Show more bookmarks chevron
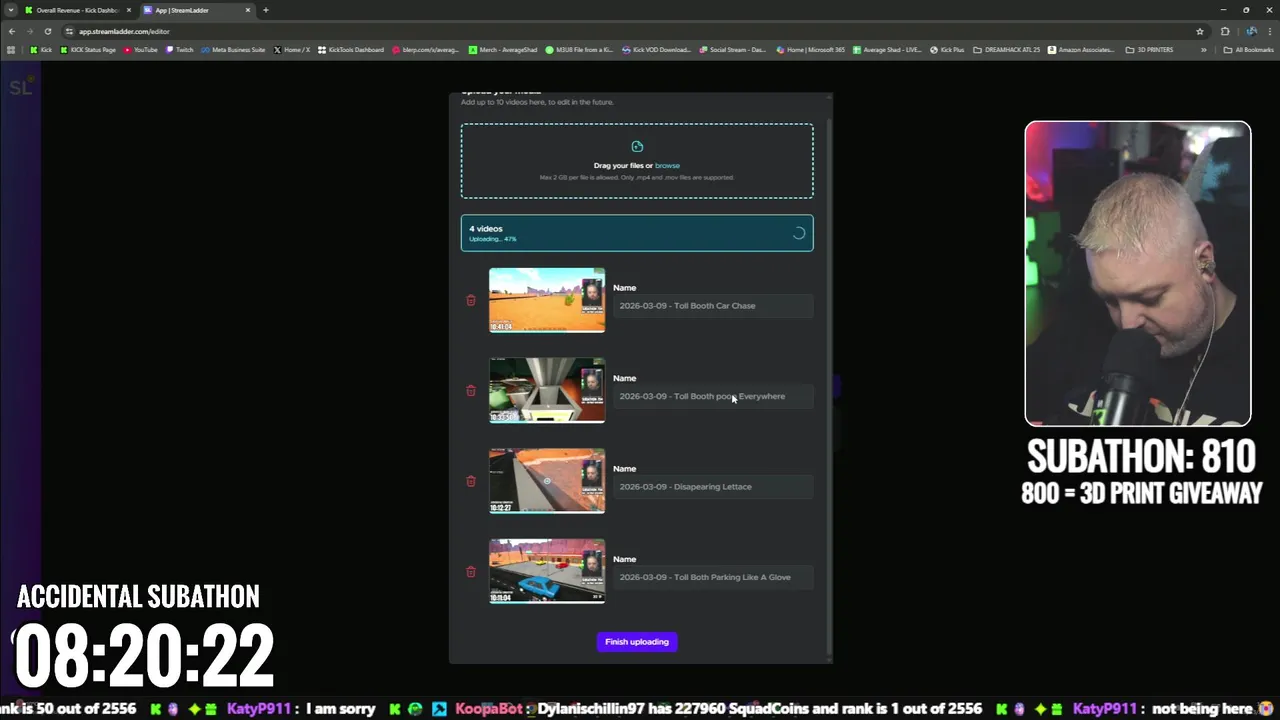Image resolution: width=1280 pixels, height=720 pixels. pyautogui.click(x=1203, y=49)
